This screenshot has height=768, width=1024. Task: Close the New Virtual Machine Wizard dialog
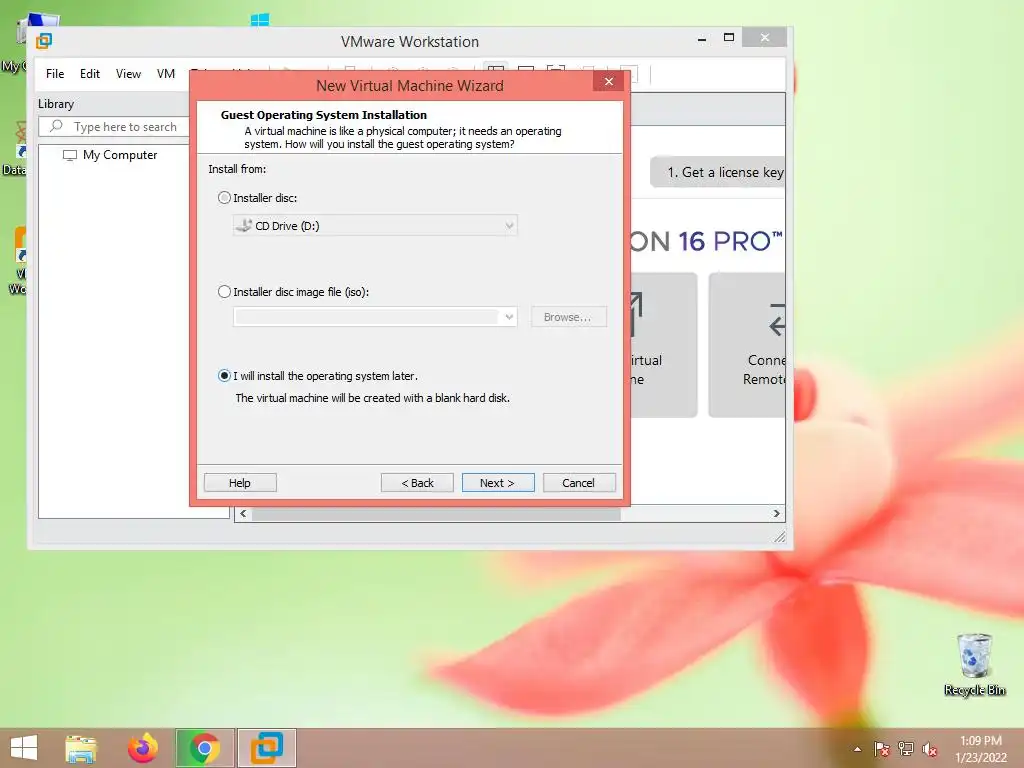(x=609, y=82)
